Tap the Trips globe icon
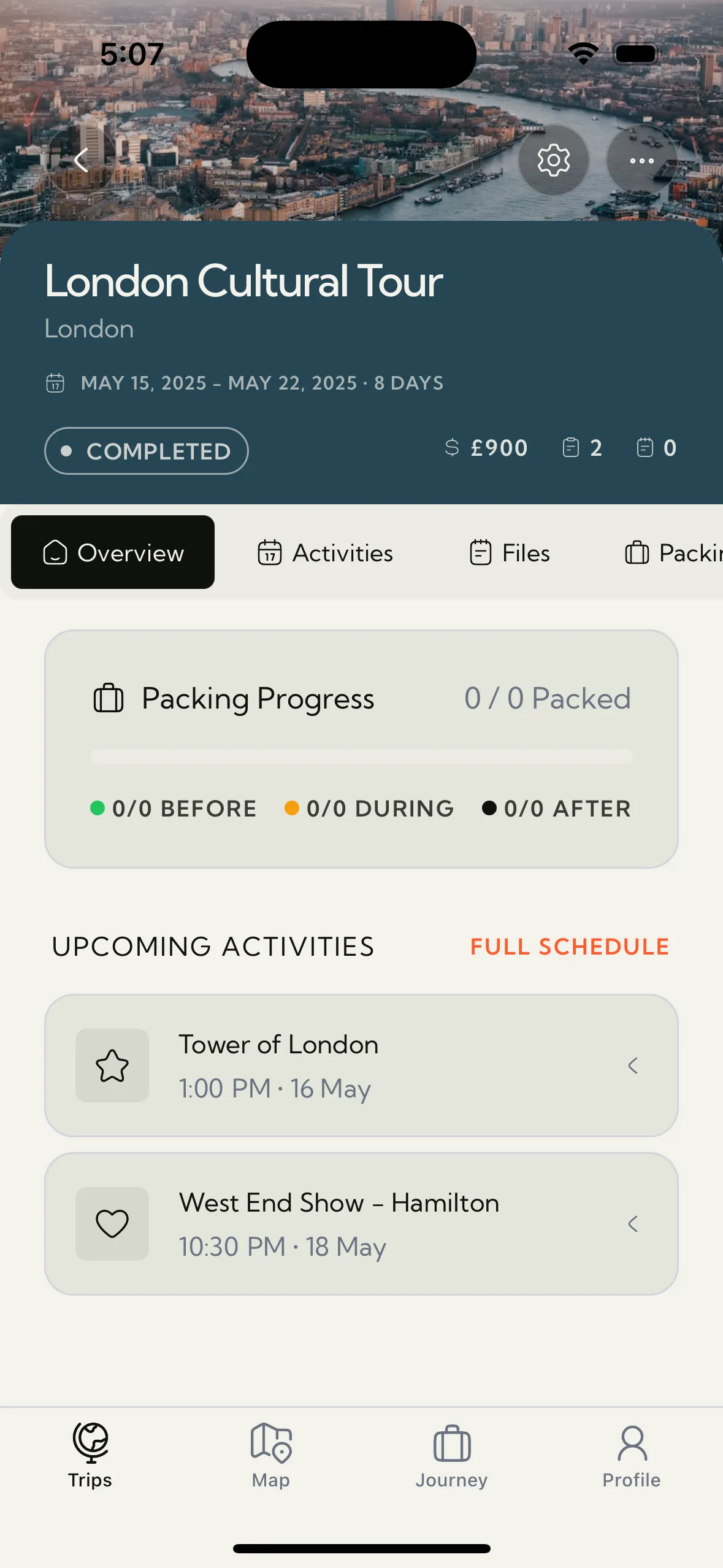Image resolution: width=723 pixels, height=1568 pixels. [90, 1443]
